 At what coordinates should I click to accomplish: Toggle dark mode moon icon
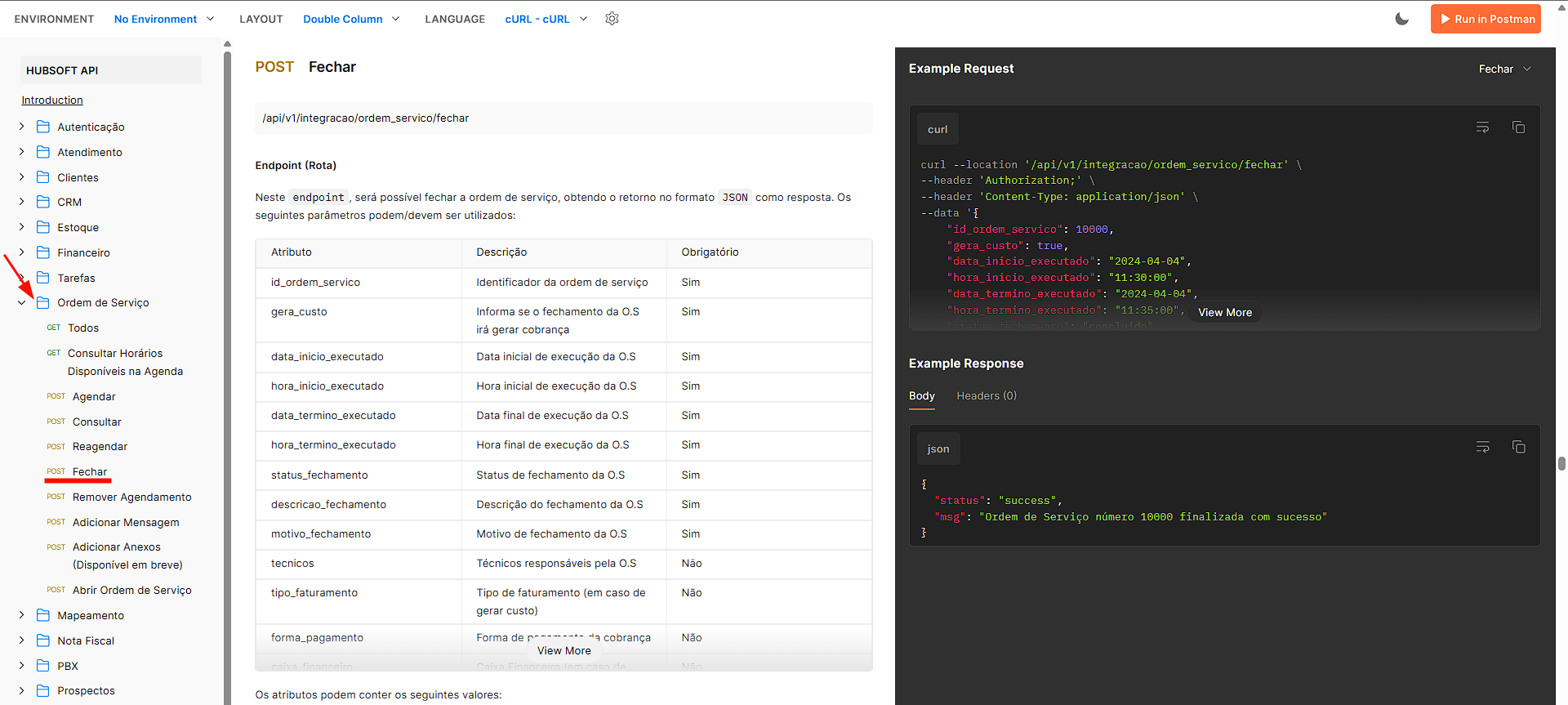pos(1401,19)
